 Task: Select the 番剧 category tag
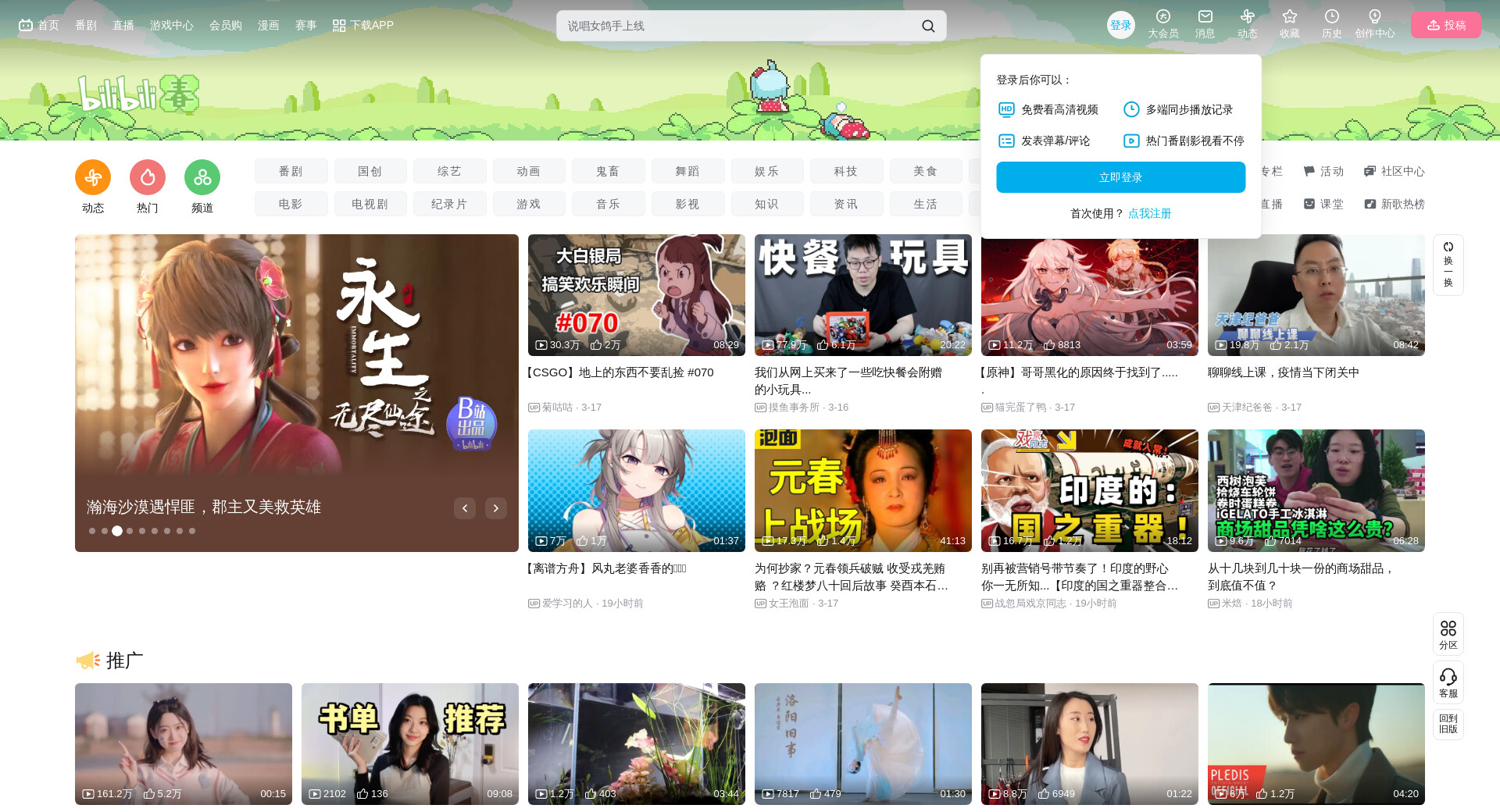click(291, 171)
